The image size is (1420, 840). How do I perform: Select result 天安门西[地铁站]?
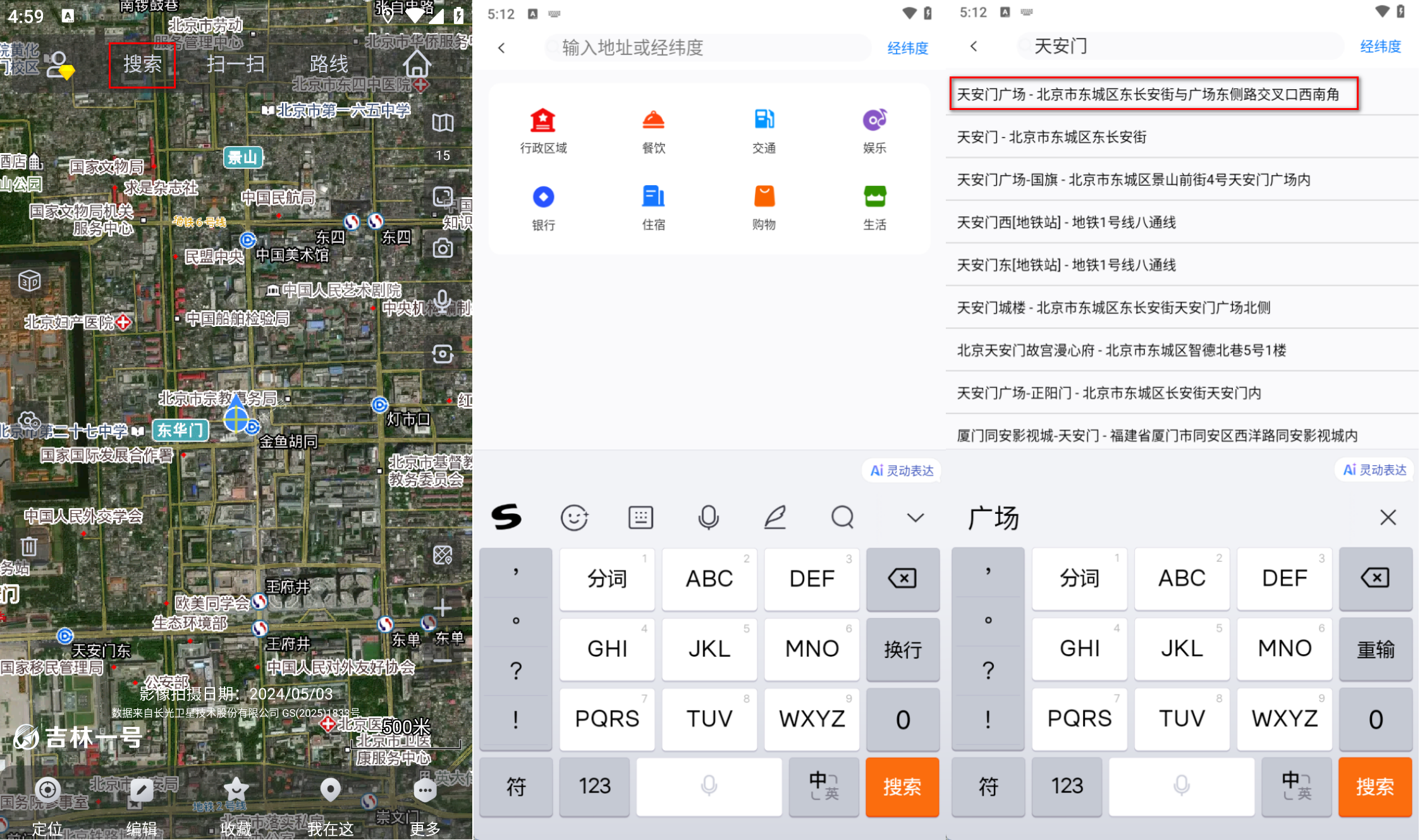point(1182,222)
